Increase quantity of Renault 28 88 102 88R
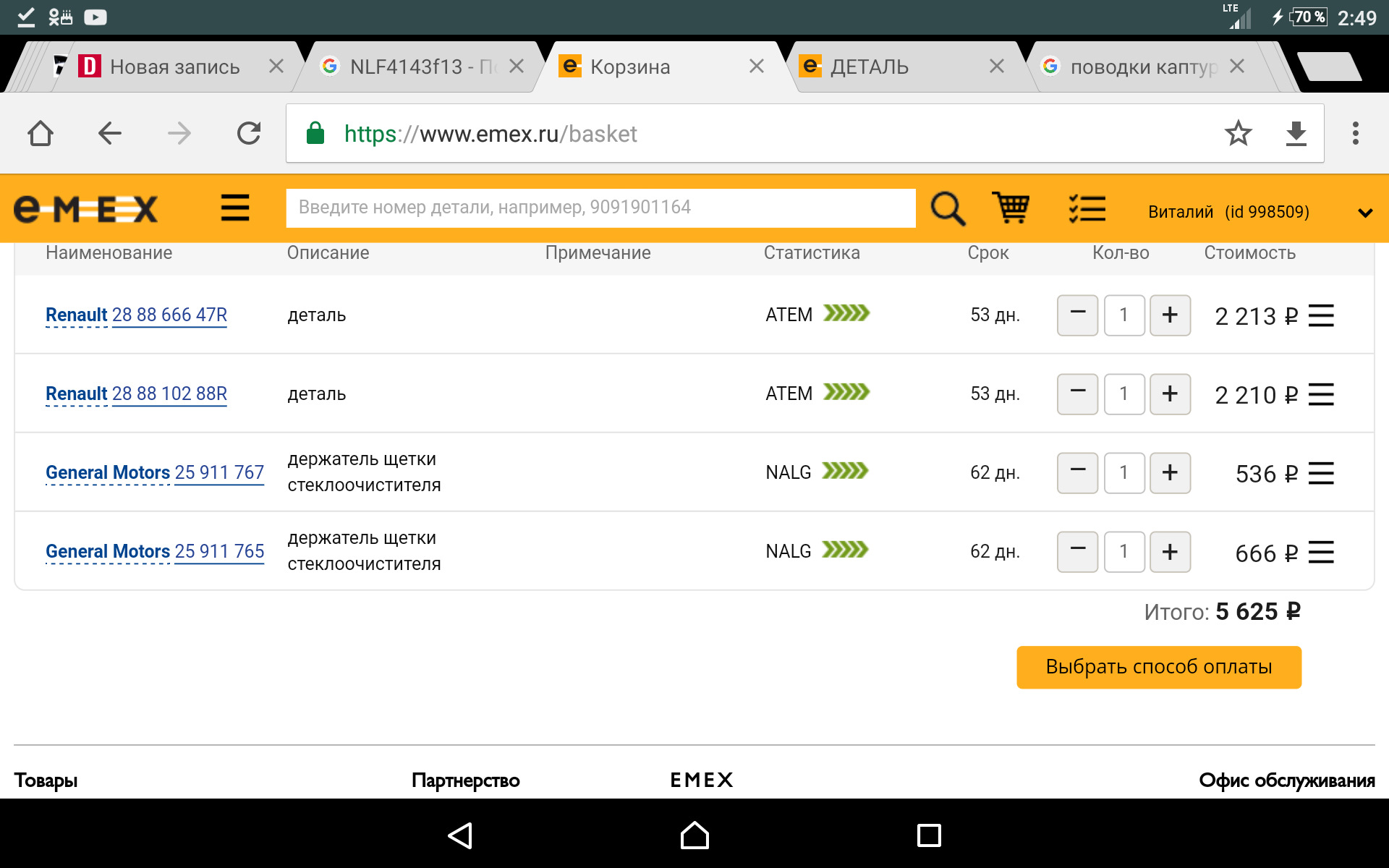The width and height of the screenshot is (1389, 868). pyautogui.click(x=1170, y=394)
